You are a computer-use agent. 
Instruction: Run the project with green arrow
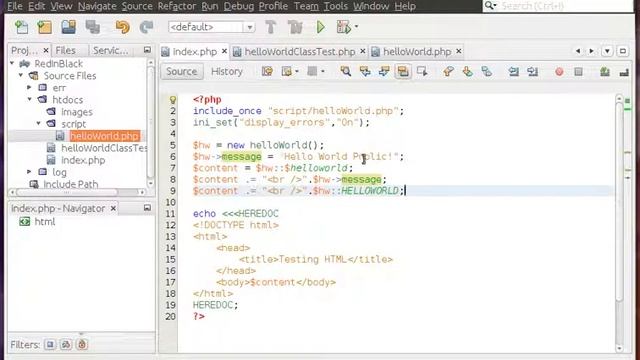pos(321,27)
